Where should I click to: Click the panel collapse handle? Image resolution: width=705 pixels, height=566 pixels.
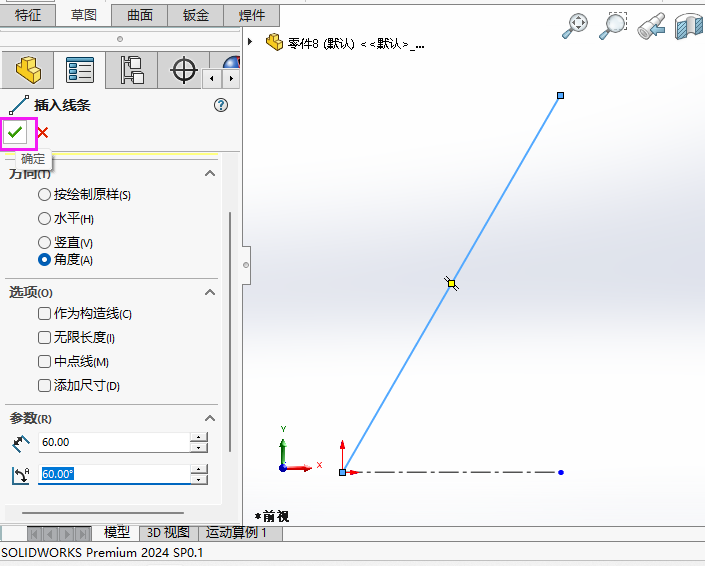coord(246,265)
